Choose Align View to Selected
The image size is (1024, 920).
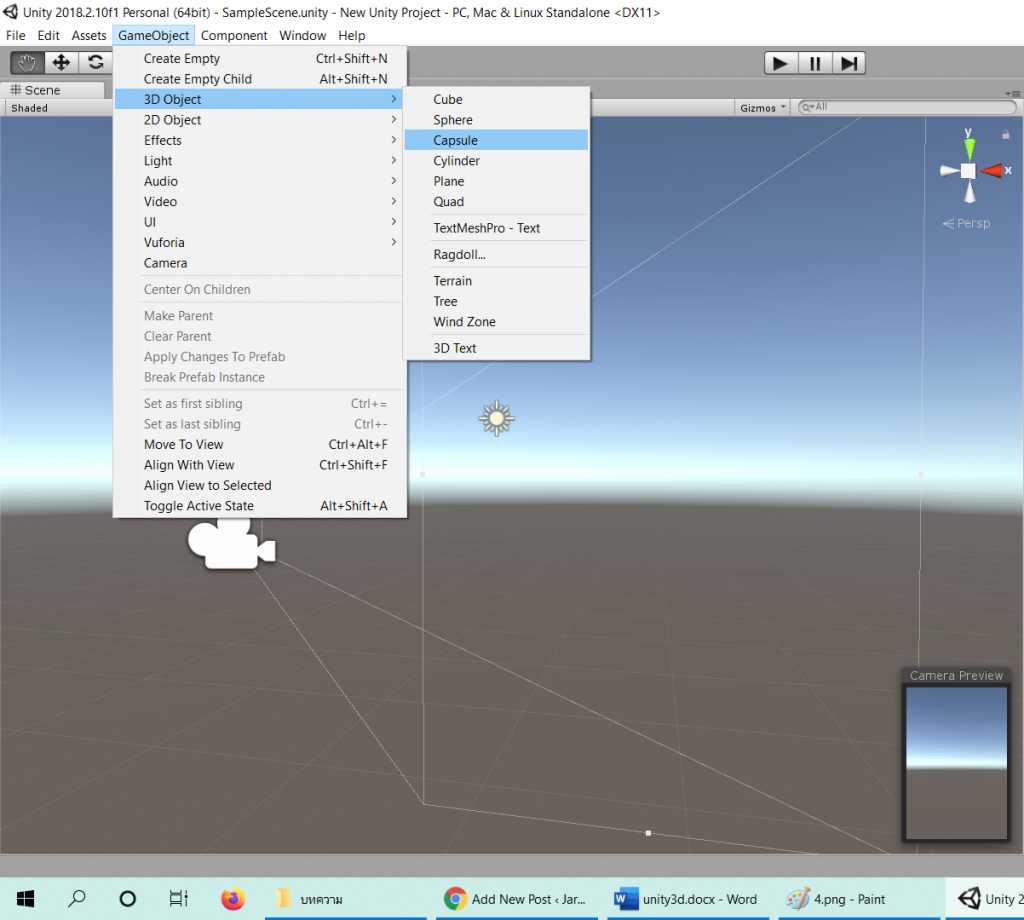(x=260, y=485)
